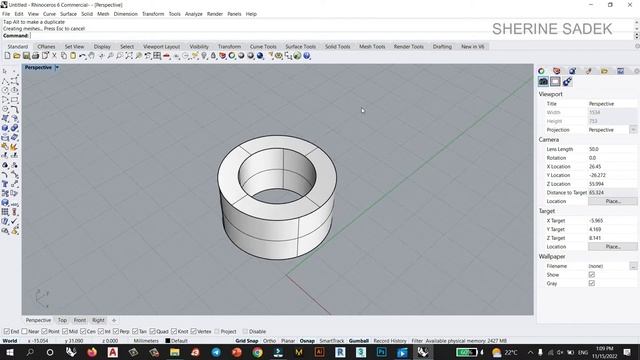The width and height of the screenshot is (640, 360).
Task: Click the Lens Length value field
Action: (612, 149)
